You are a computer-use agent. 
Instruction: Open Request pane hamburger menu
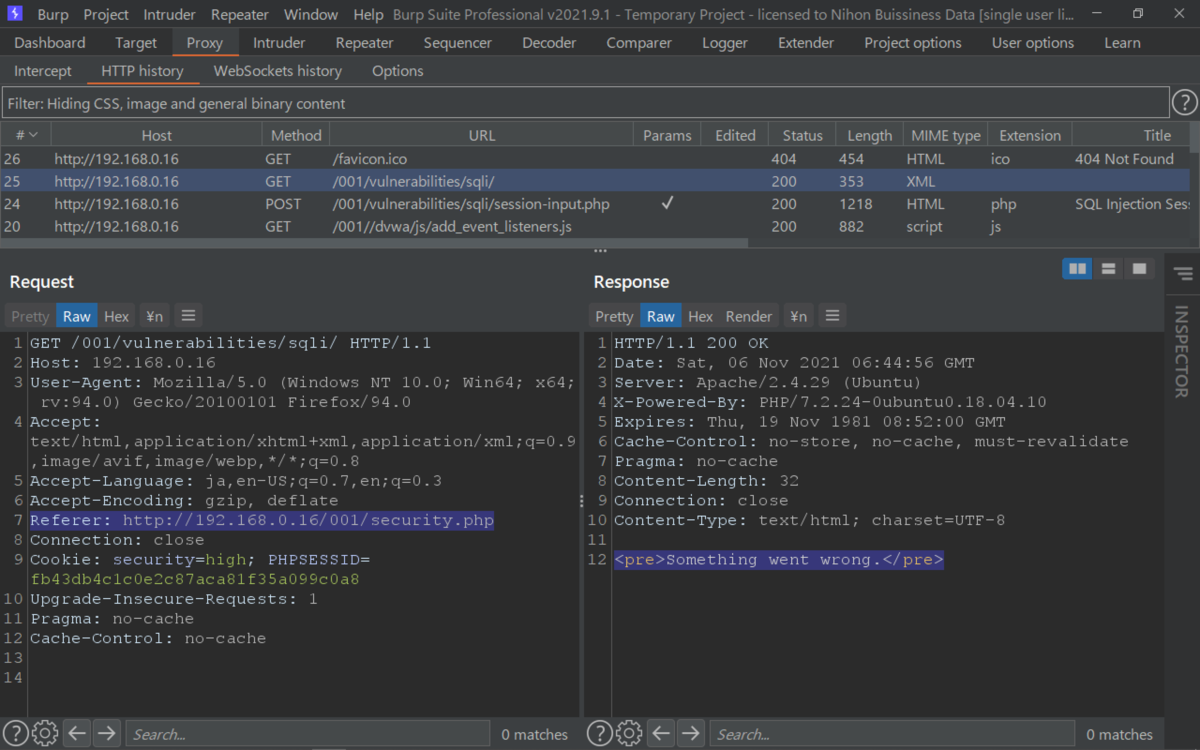[187, 316]
